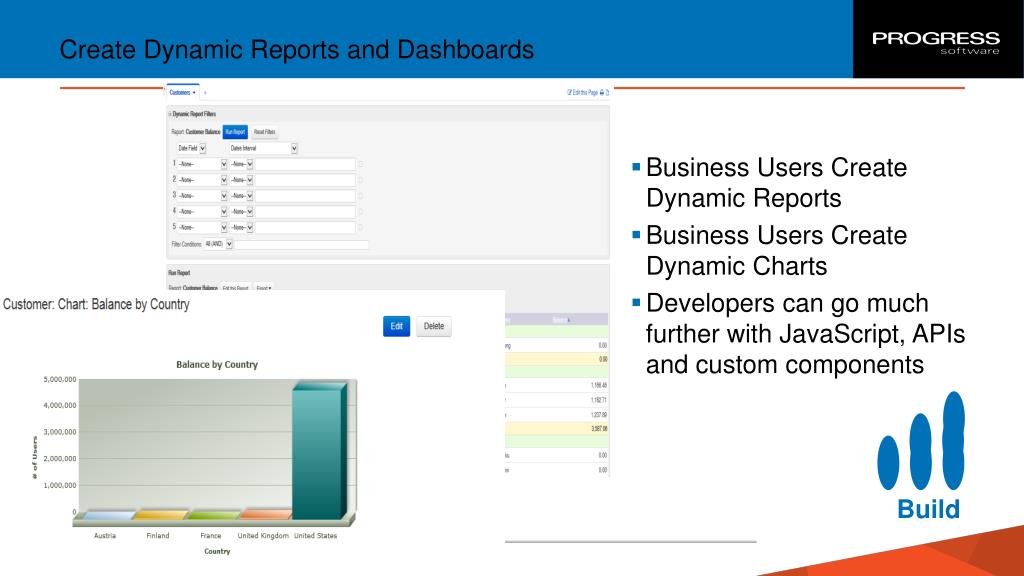Viewport: 1024px width, 576px height.
Task: Click the tall United States chart bar
Action: coord(319,451)
